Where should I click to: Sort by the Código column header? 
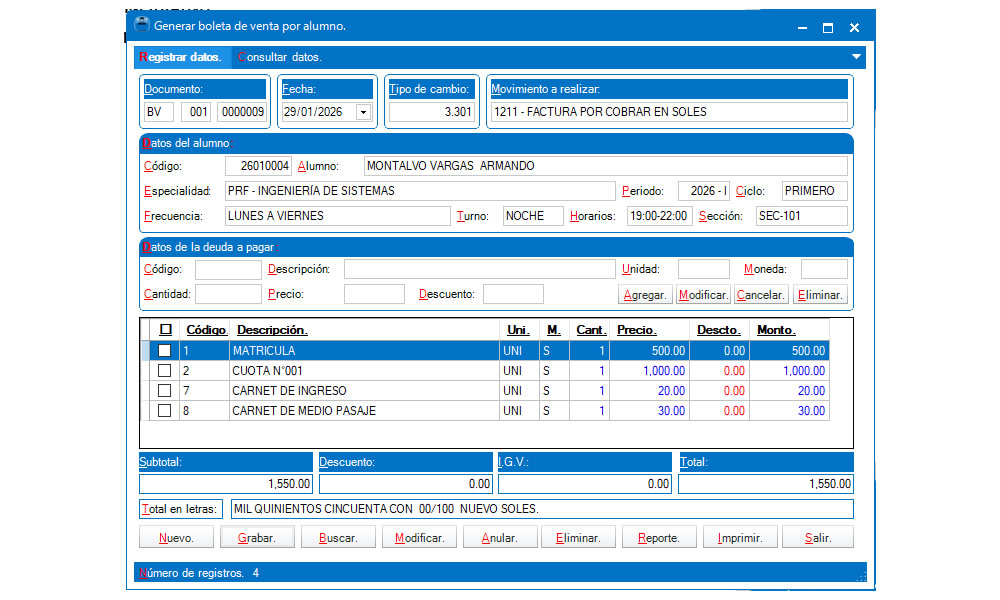point(206,330)
